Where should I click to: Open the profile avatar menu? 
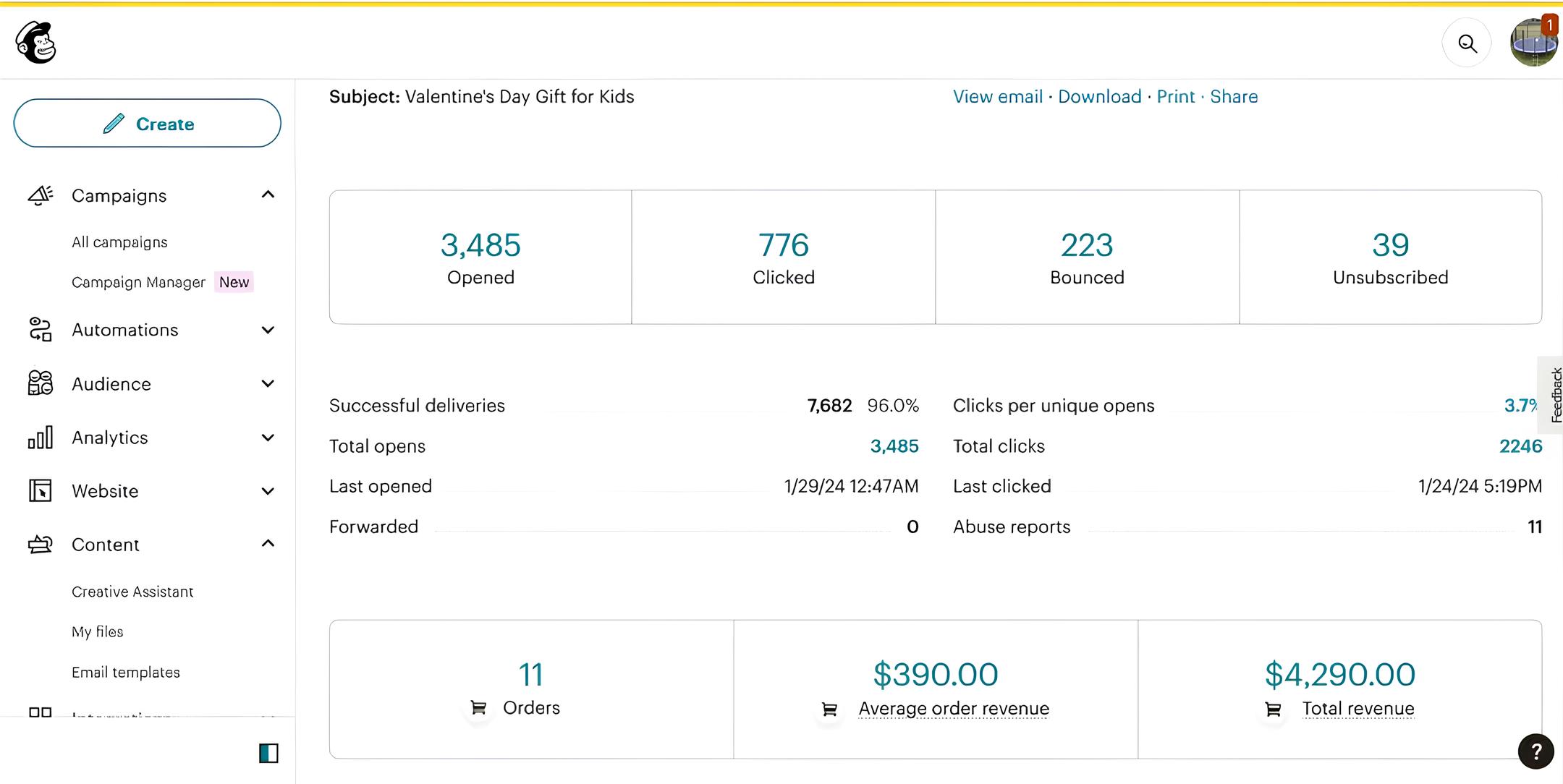coord(1533,43)
